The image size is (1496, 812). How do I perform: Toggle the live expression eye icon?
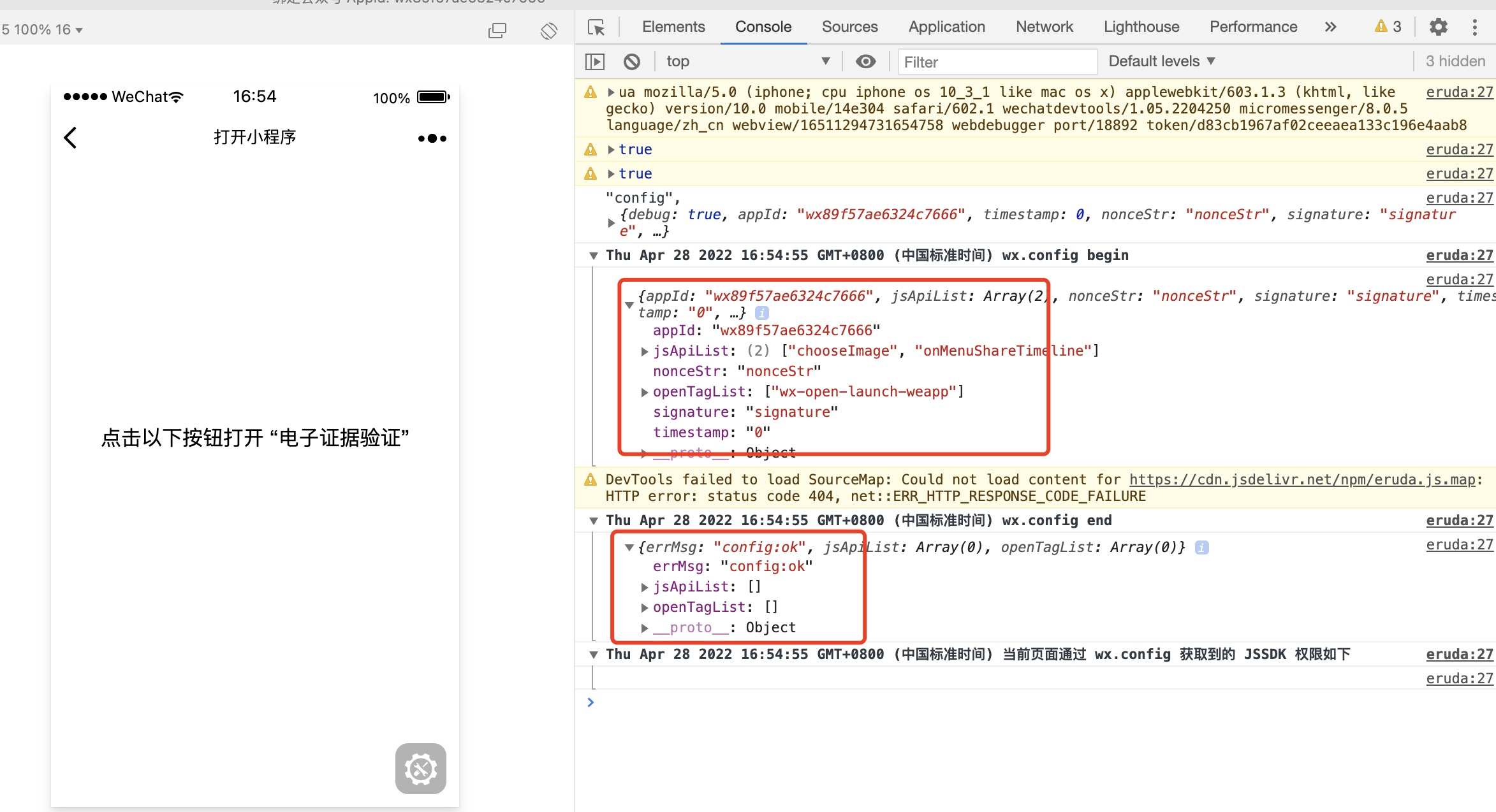[865, 62]
